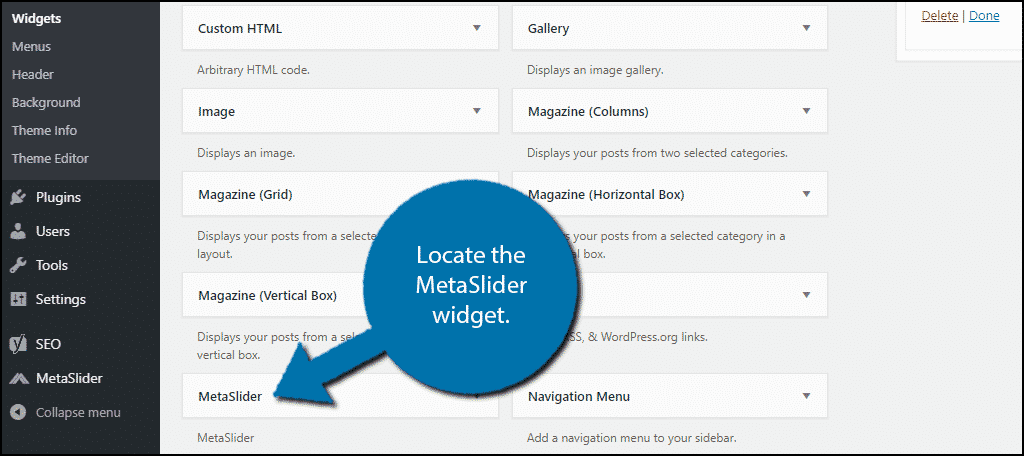Click the Delete link
The height and width of the screenshot is (456, 1024).
click(x=940, y=16)
